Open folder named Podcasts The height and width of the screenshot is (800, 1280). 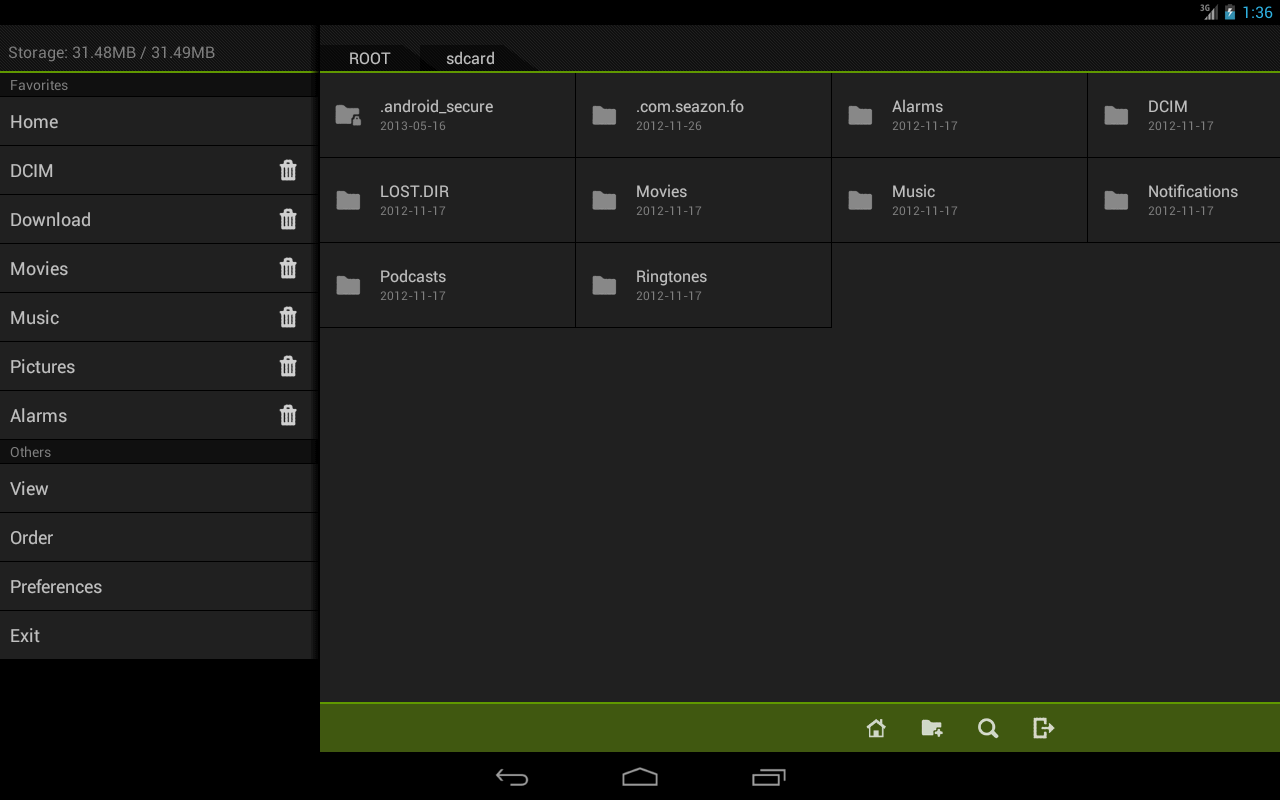point(413,276)
